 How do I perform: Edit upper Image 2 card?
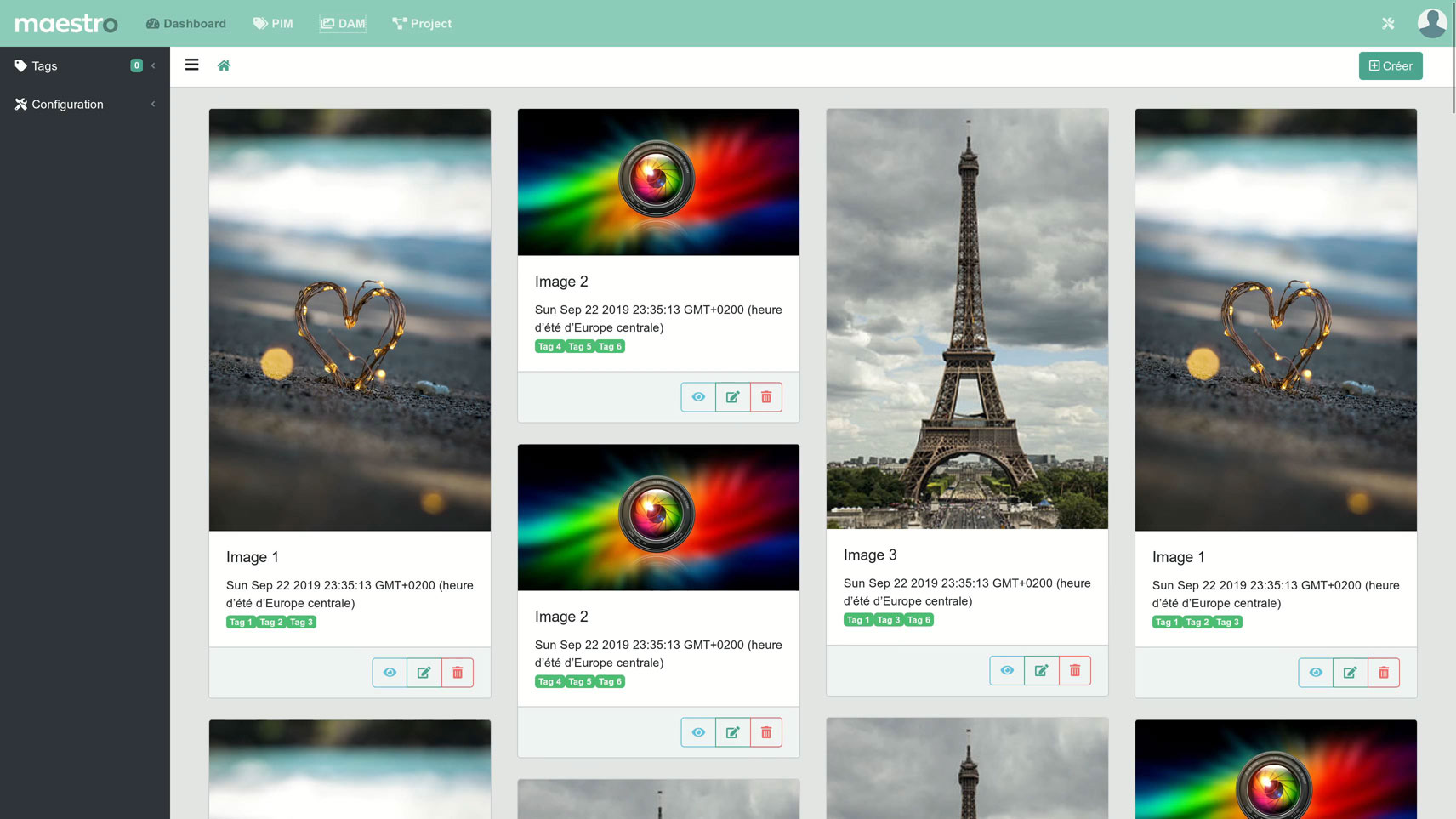coord(732,397)
